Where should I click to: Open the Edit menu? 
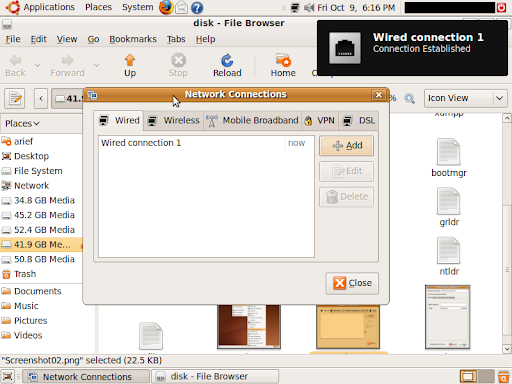tap(38, 39)
